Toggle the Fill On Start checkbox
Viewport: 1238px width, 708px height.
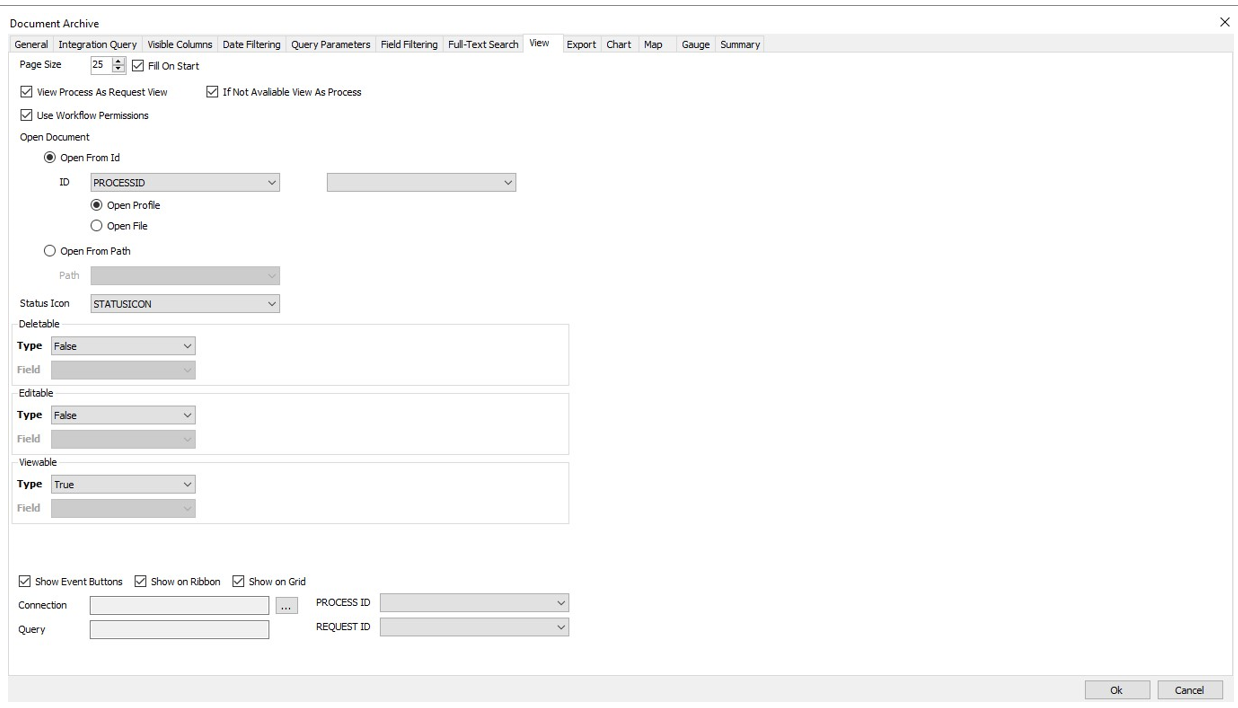[x=138, y=65]
